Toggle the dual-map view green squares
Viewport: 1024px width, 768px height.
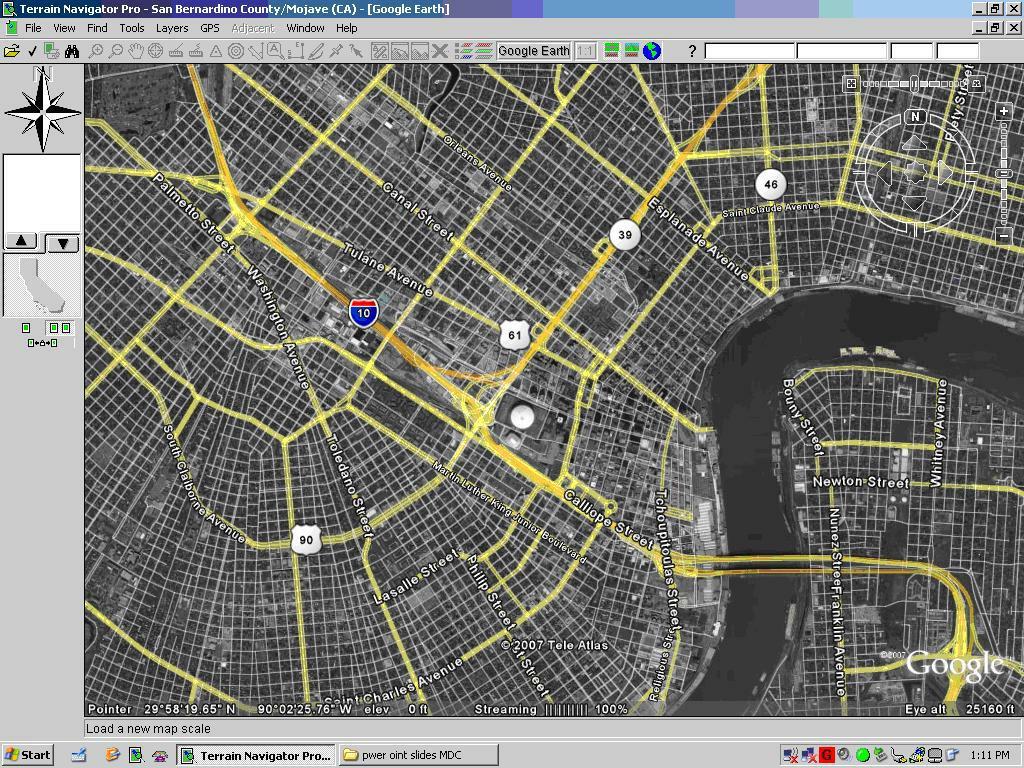(x=60, y=328)
